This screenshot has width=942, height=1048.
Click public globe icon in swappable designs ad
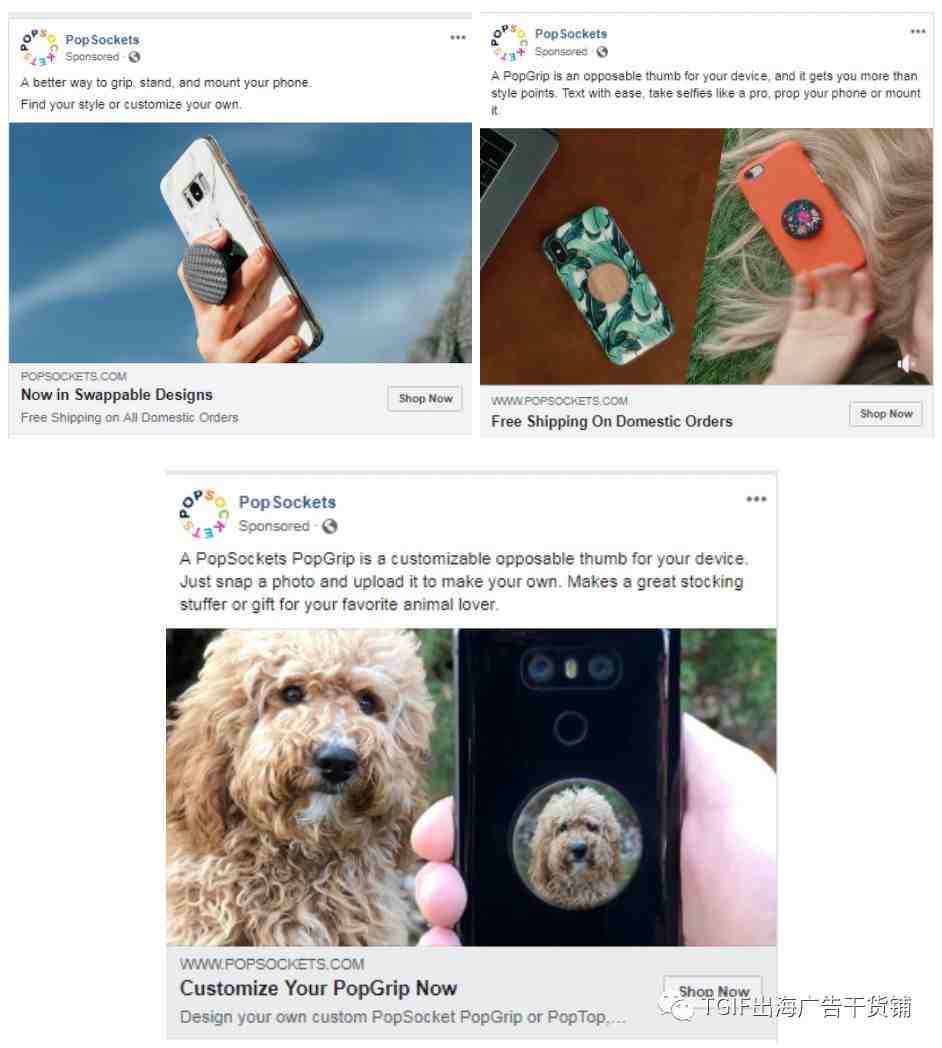[x=134, y=57]
